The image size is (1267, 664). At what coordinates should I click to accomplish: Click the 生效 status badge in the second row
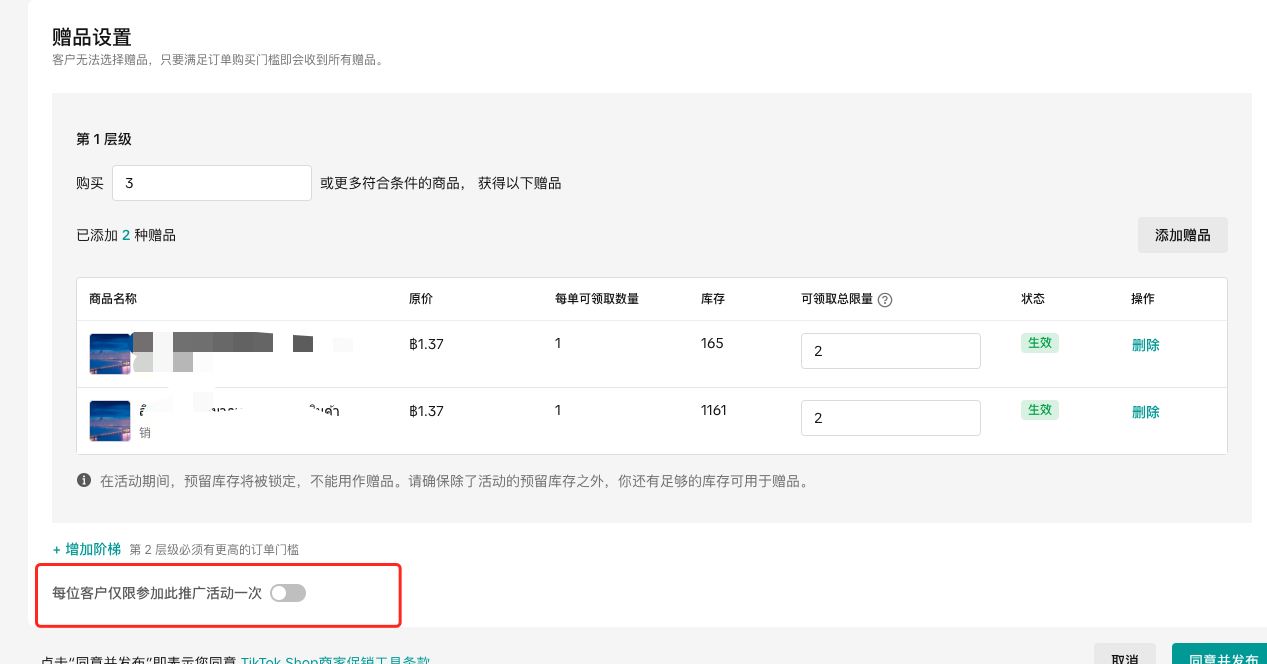tap(1039, 410)
